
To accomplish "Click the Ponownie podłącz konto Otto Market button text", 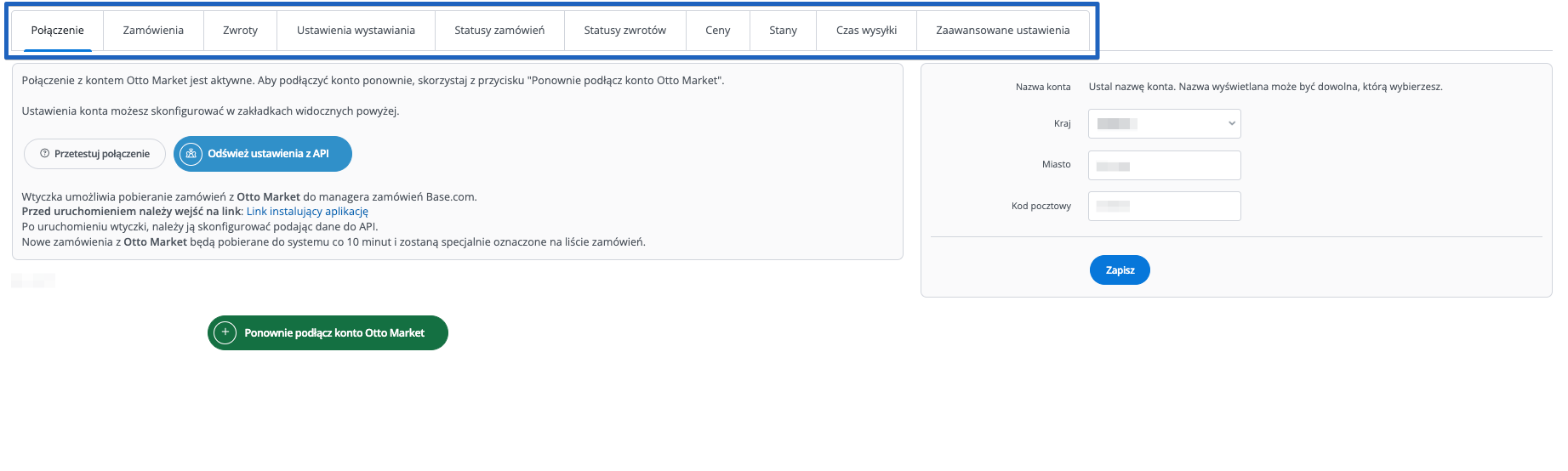I will pos(334,333).
